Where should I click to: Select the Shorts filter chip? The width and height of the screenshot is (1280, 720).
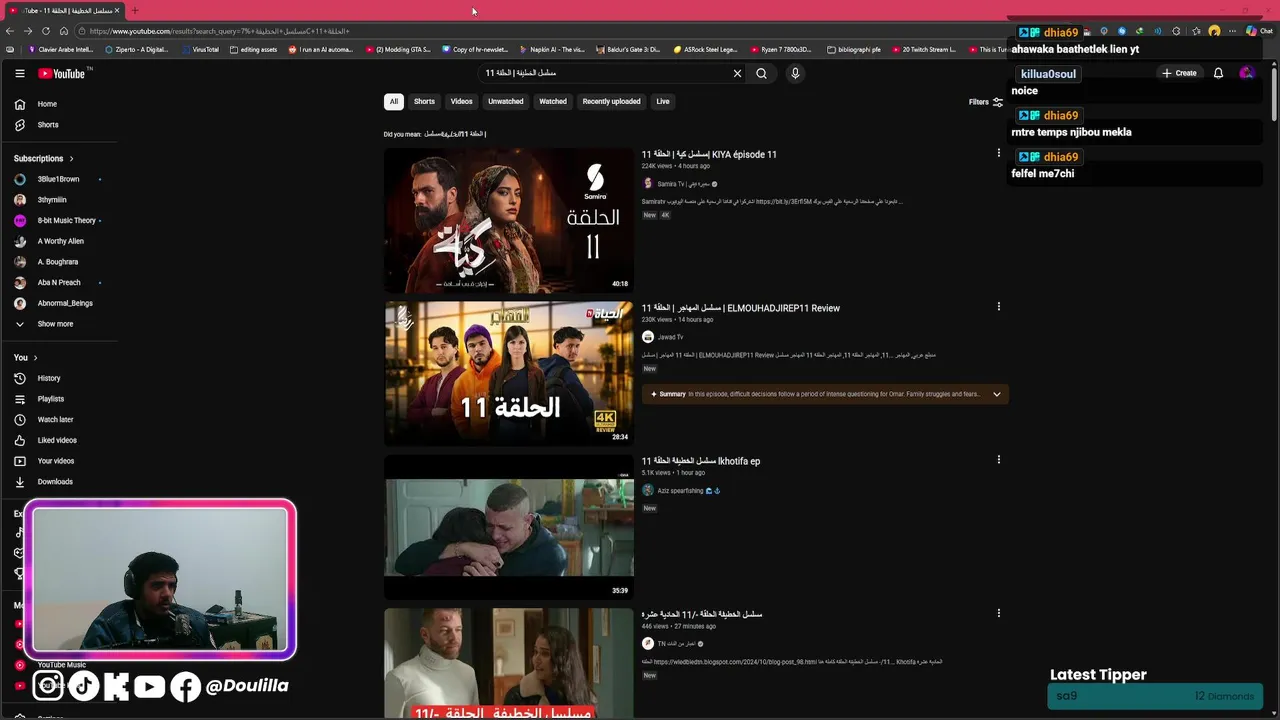point(424,101)
